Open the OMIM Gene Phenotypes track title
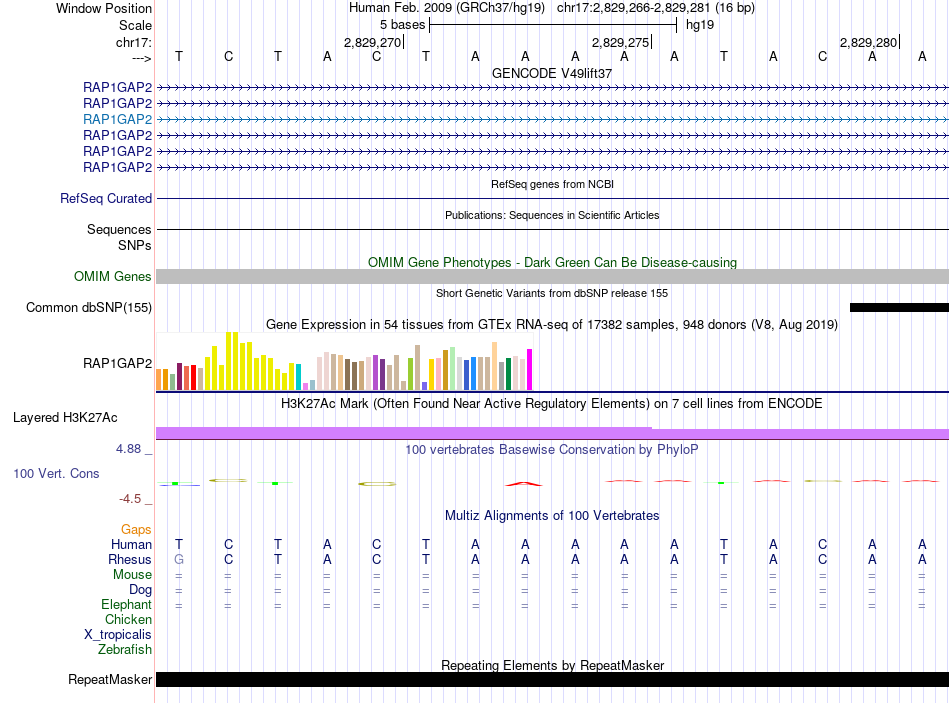Image resolution: width=950 pixels, height=703 pixels. (552, 262)
